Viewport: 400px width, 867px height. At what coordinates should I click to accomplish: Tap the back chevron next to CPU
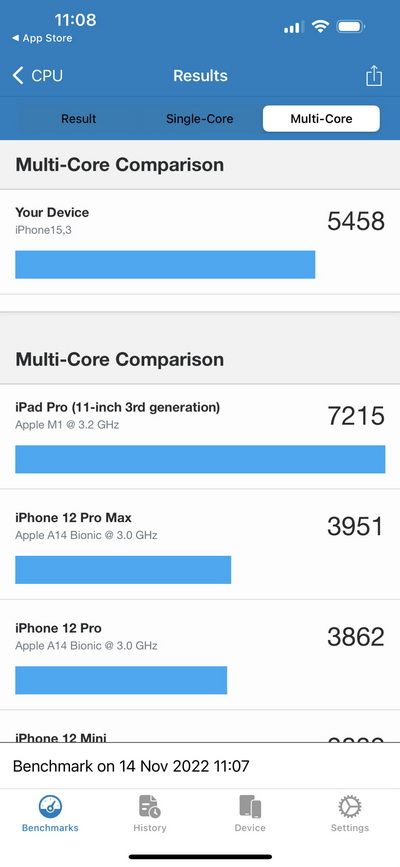(18, 75)
